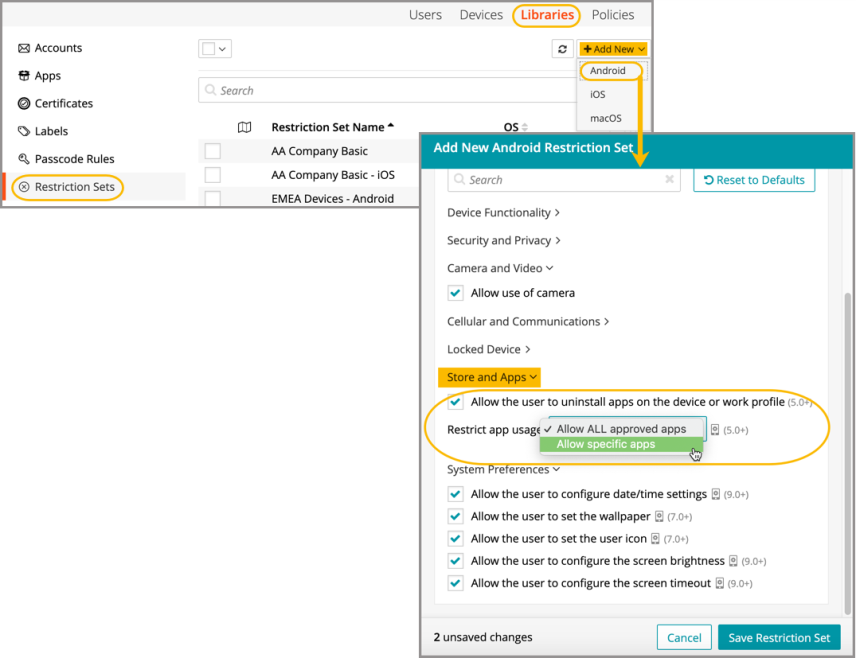Image resolution: width=856 pixels, height=658 pixels.
Task: Open the Add New dropdown
Action: (x=614, y=49)
